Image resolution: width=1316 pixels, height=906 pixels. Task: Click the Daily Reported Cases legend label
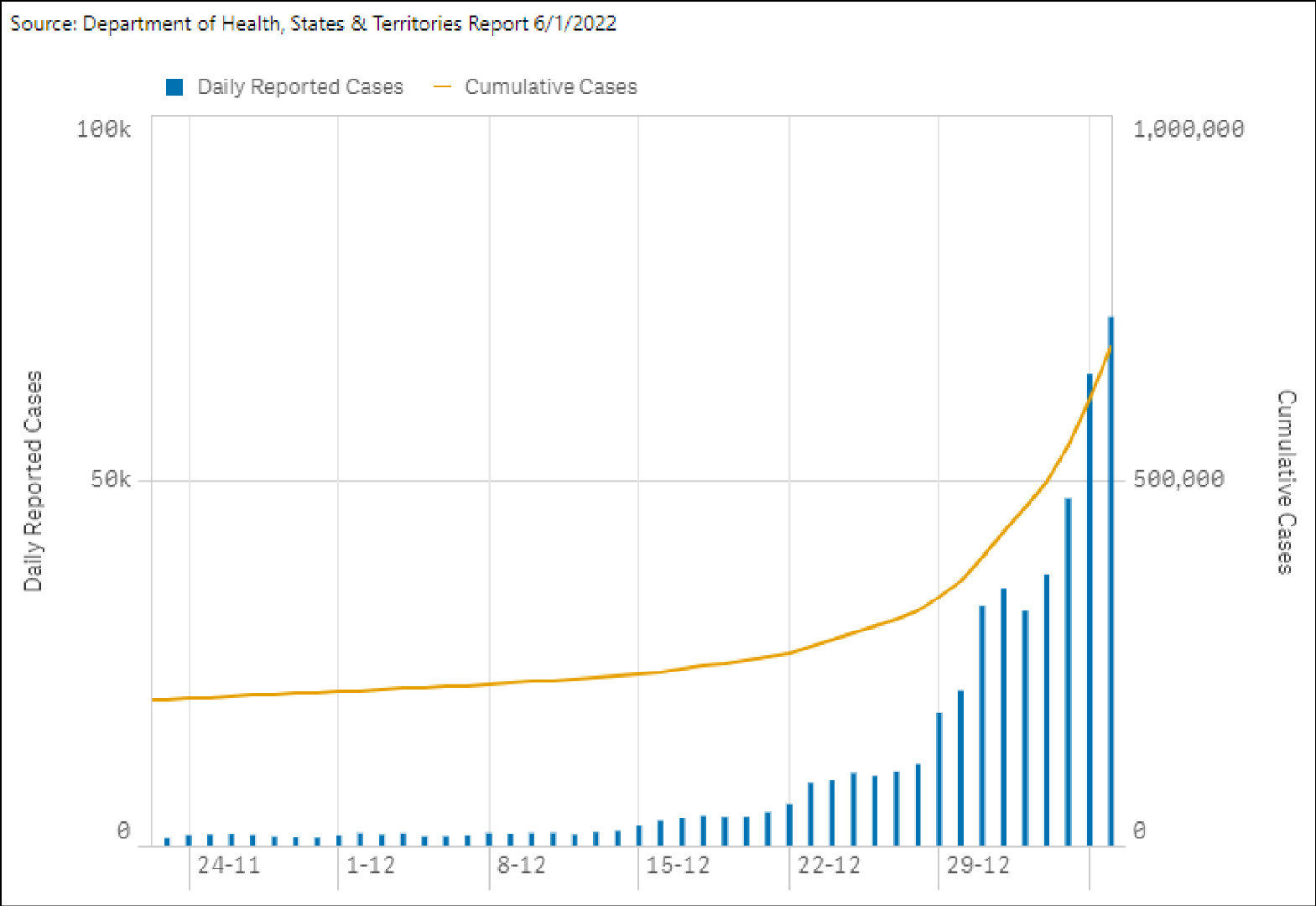[300, 86]
